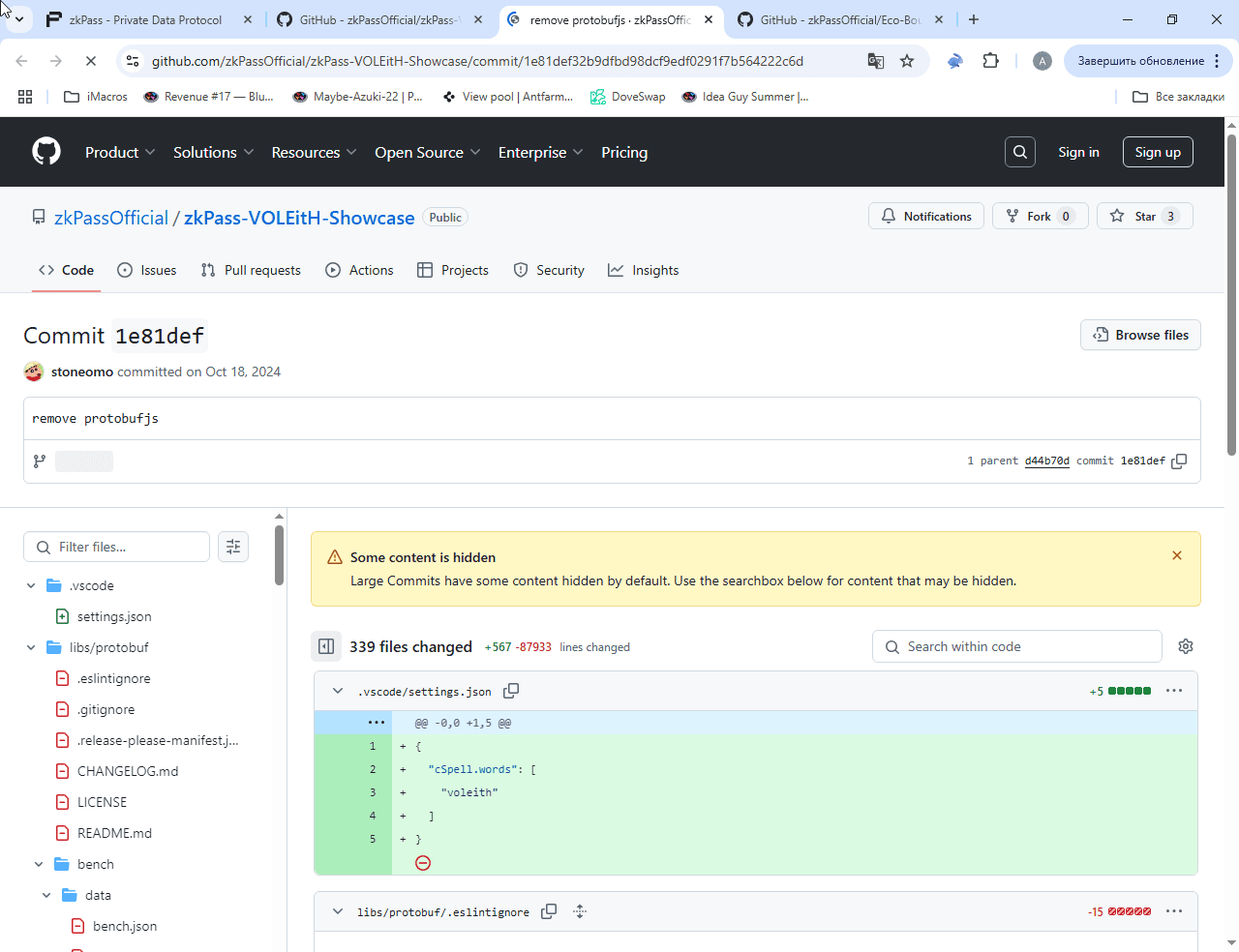Click the Sign in link
1239x952 pixels.
pyautogui.click(x=1078, y=152)
